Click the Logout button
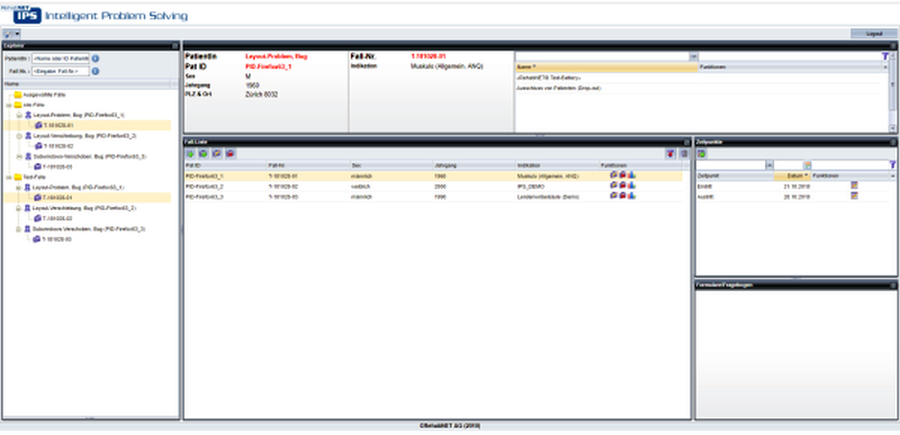 click(873, 33)
